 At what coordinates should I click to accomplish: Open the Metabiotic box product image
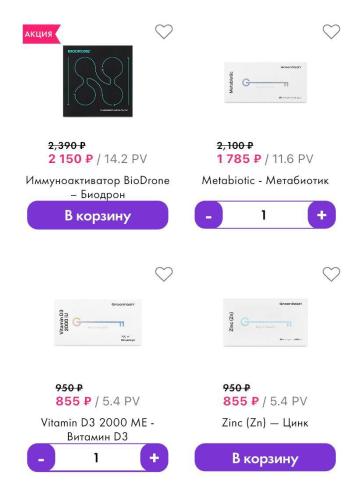click(265, 82)
